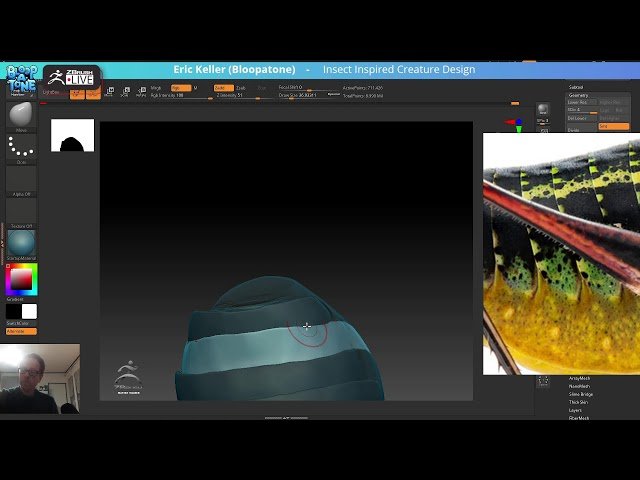
Task: Expand the ArrayMesh subpalette
Action: (579, 378)
